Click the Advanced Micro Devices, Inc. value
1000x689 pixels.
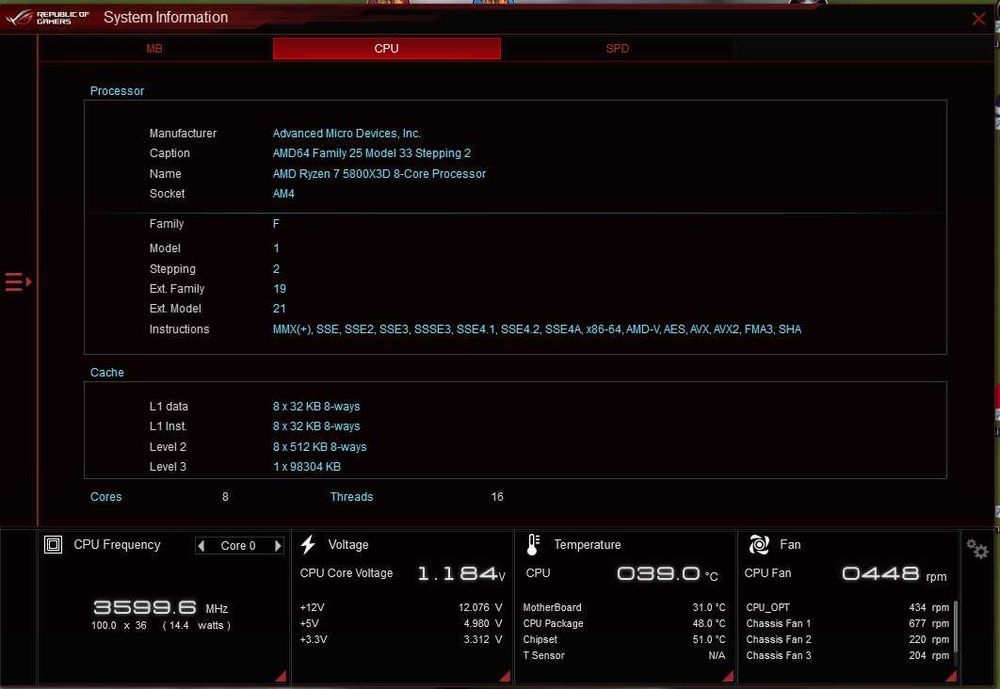pyautogui.click(x=346, y=133)
